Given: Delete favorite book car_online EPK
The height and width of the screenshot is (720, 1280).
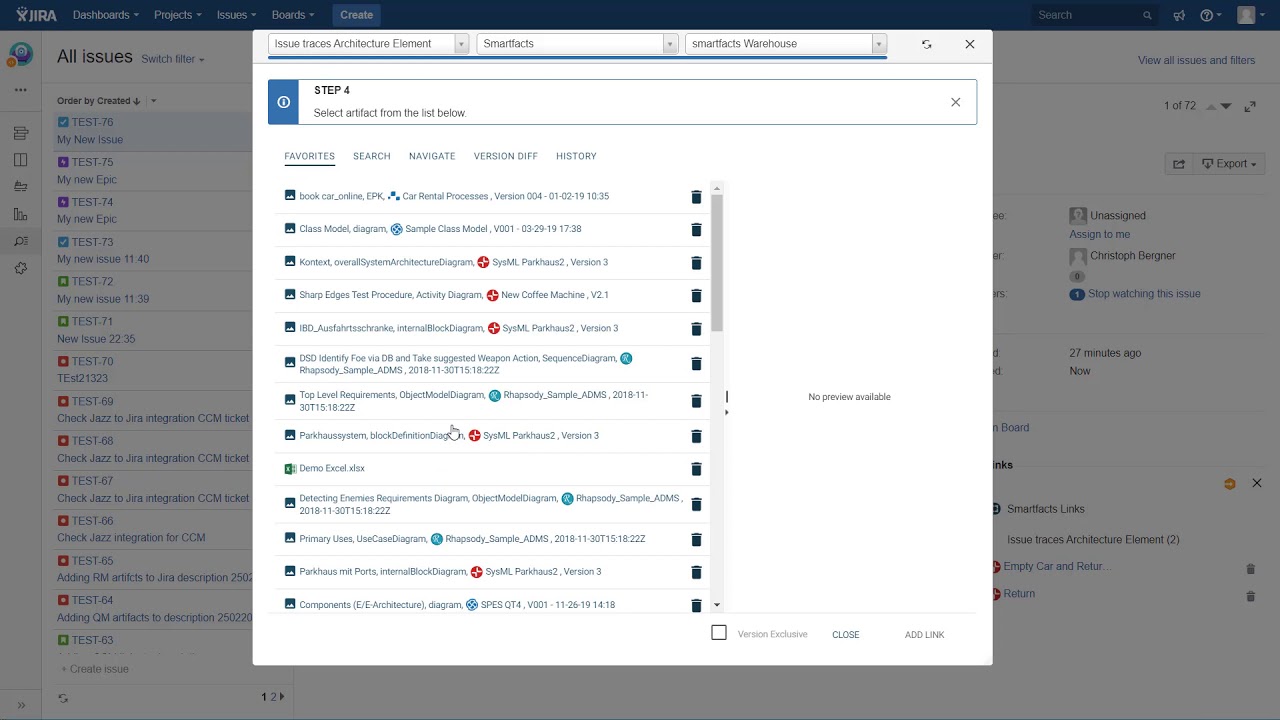Looking at the screenshot, I should click(x=696, y=197).
